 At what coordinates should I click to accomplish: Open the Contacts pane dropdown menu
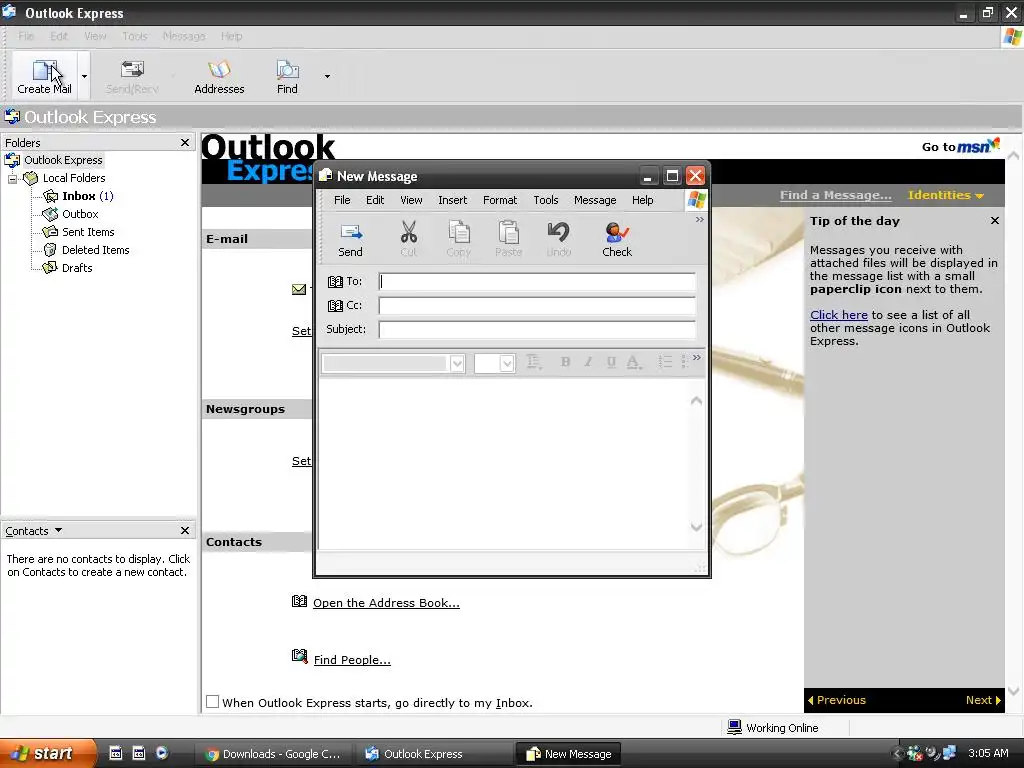coord(58,530)
